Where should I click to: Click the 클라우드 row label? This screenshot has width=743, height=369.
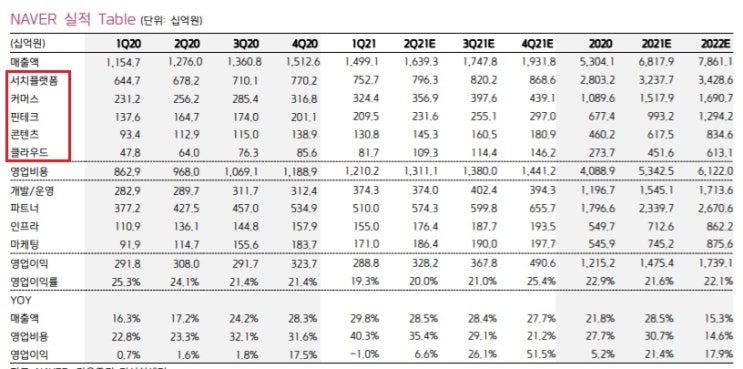pos(29,153)
